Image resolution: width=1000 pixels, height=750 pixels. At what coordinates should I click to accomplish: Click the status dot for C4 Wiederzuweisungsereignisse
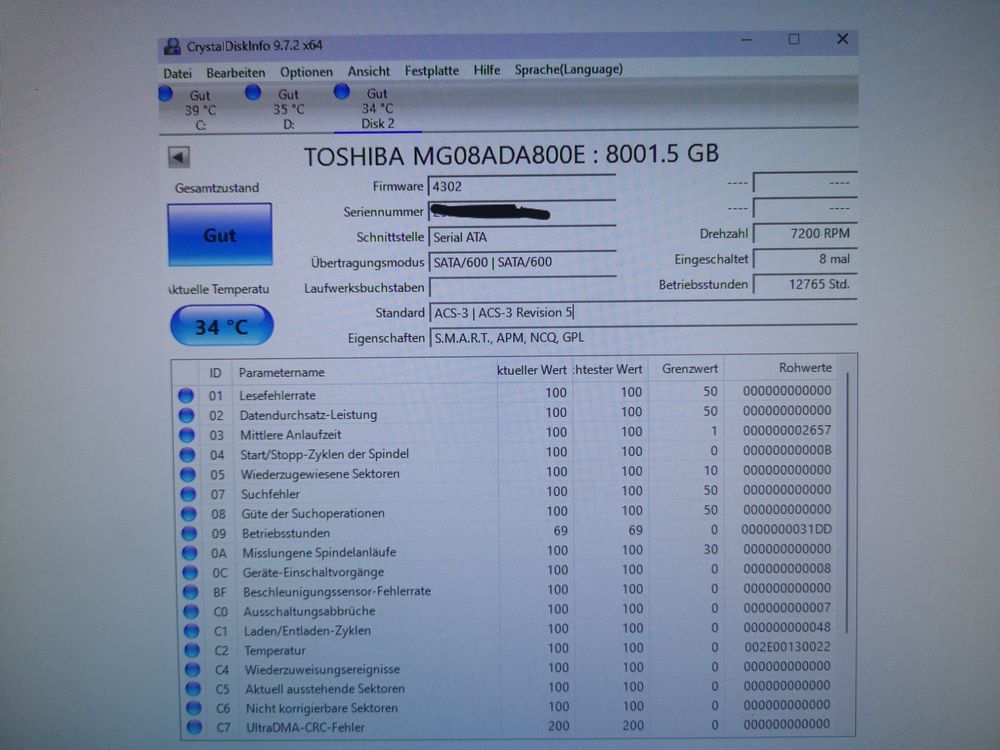click(x=193, y=670)
